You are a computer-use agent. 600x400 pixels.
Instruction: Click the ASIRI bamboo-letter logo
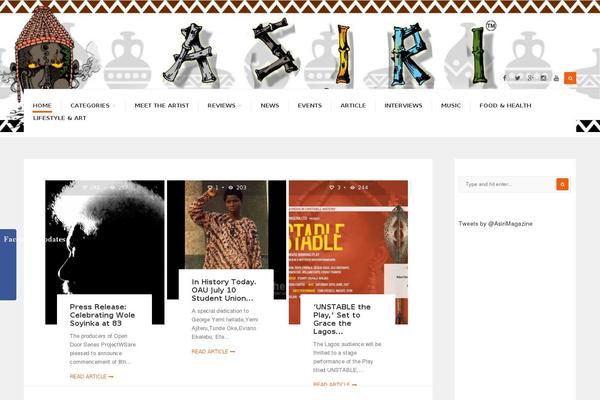tap(328, 52)
